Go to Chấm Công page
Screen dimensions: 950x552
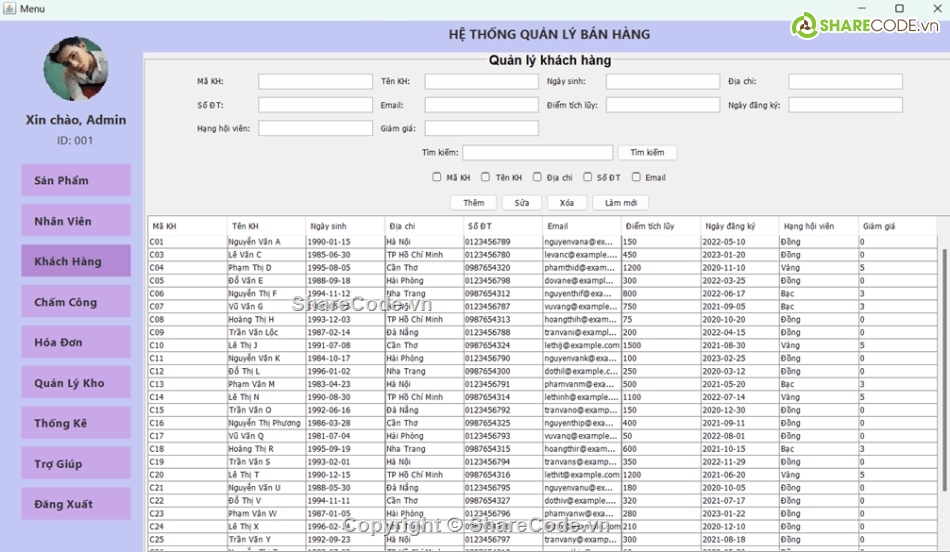(x=76, y=302)
